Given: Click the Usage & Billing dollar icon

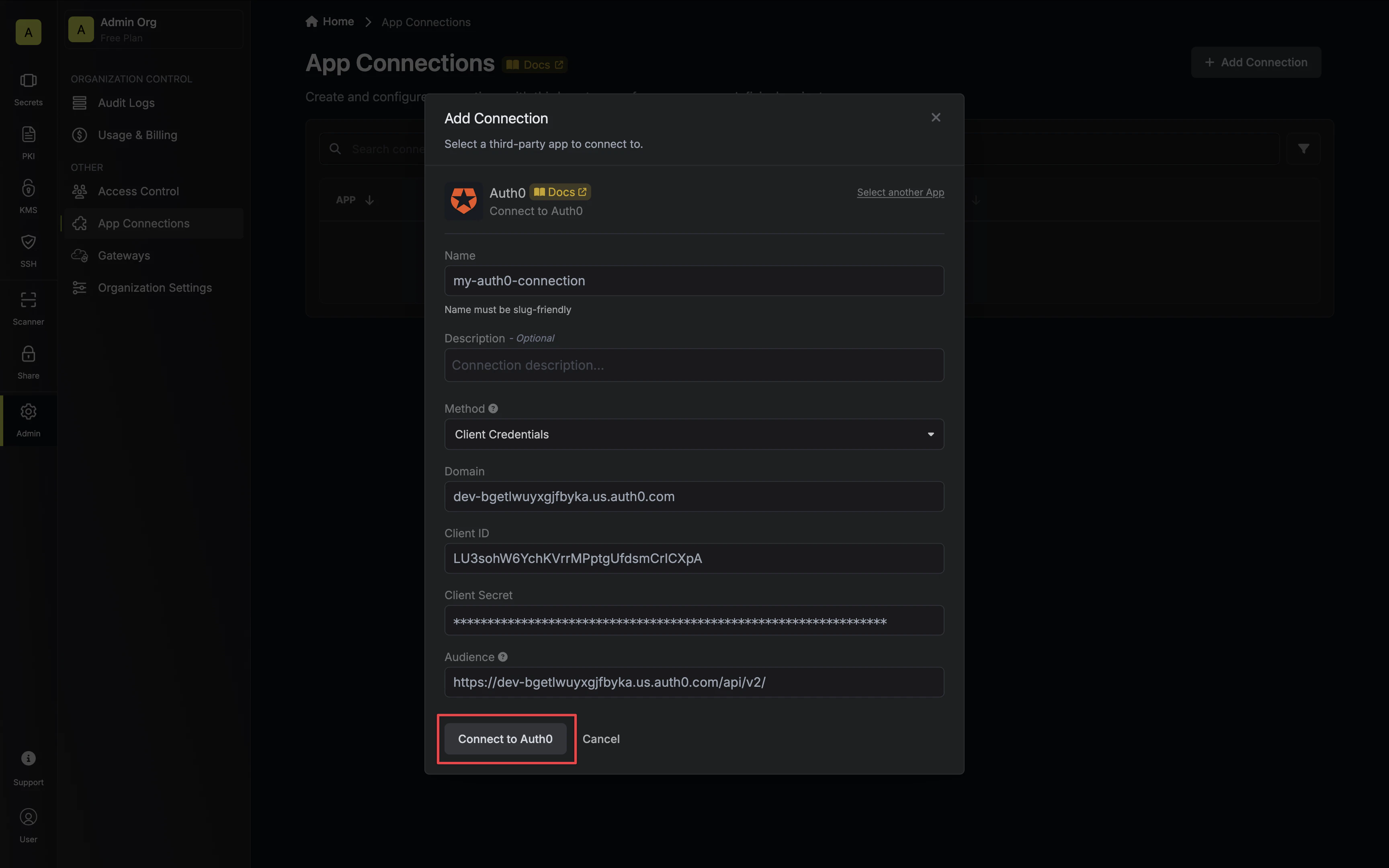Looking at the screenshot, I should pyautogui.click(x=80, y=135).
